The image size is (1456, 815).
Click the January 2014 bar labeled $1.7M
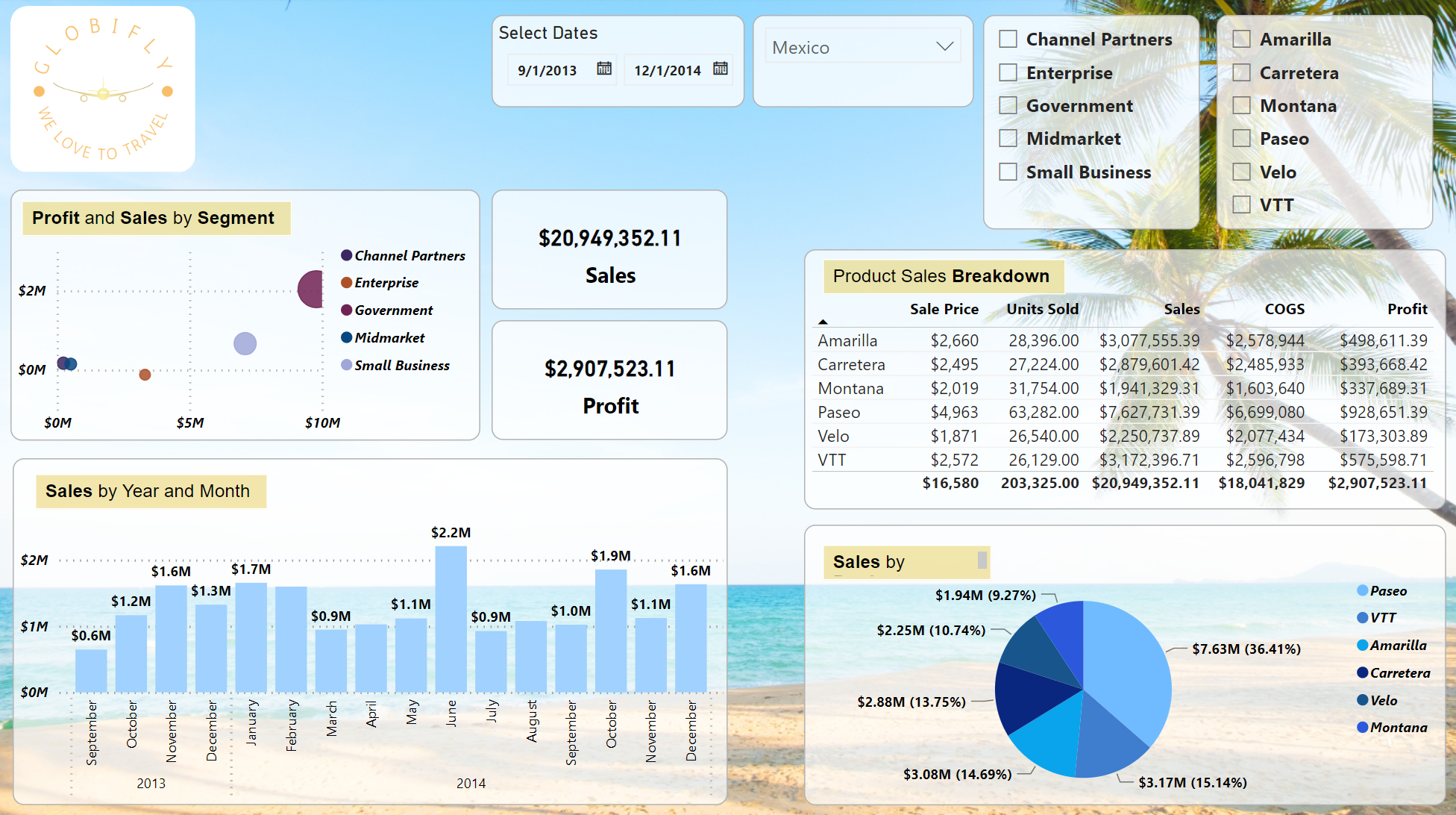(x=251, y=638)
